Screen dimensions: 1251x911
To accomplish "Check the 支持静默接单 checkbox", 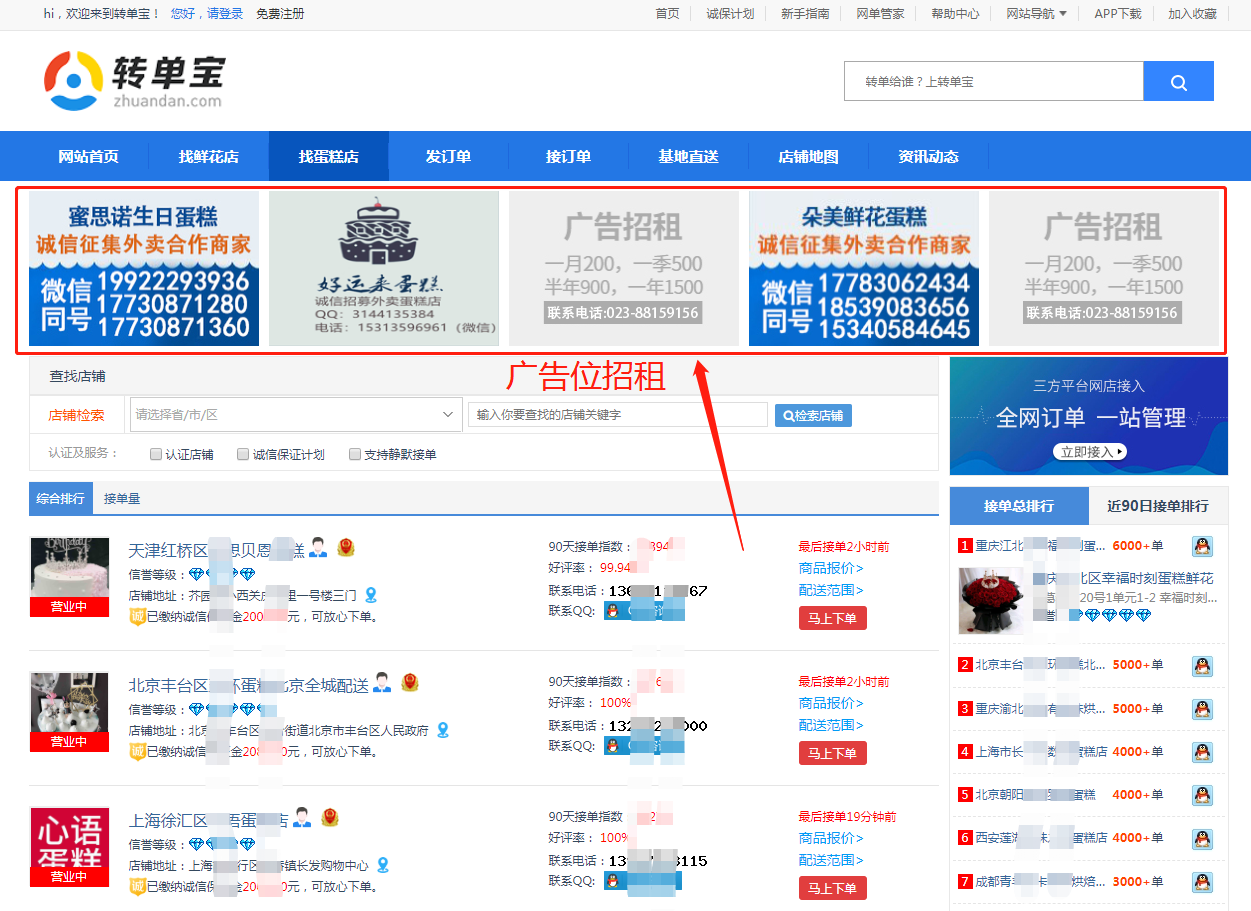I will [355, 454].
